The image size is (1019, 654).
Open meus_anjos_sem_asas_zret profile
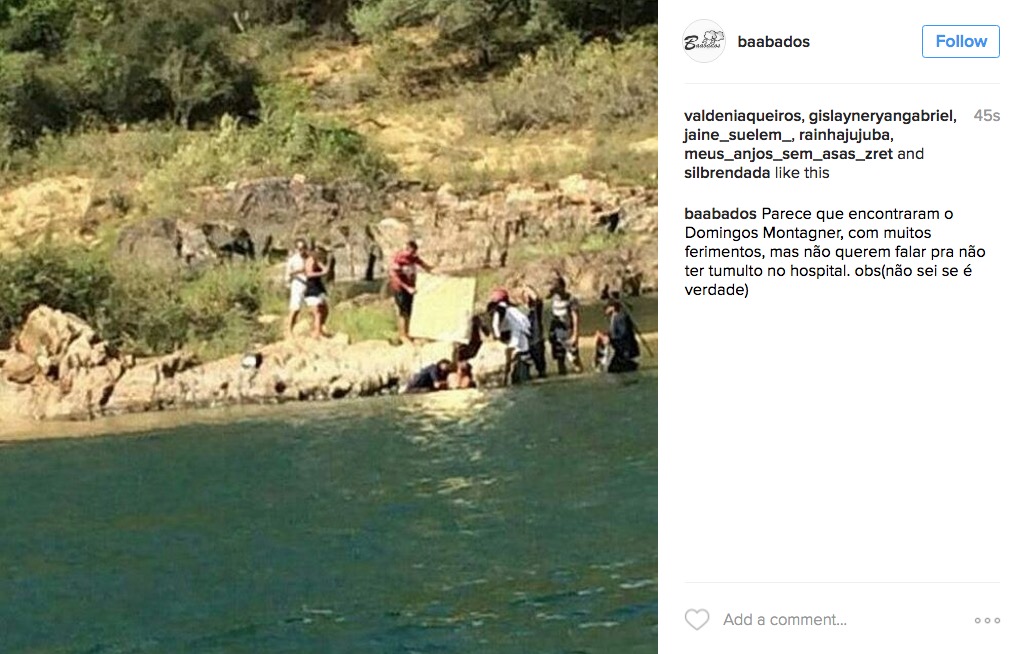(x=788, y=154)
